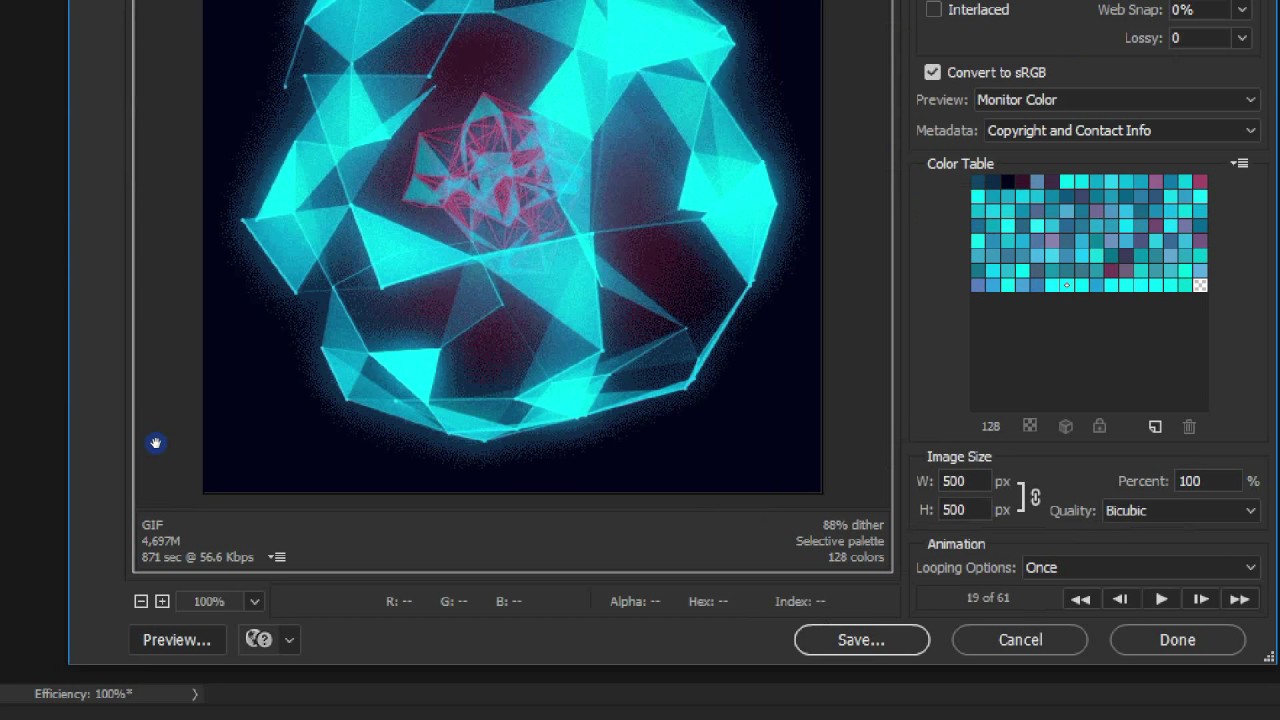Image resolution: width=1280 pixels, height=720 pixels.
Task: Click the image Width field
Action: [x=964, y=482]
